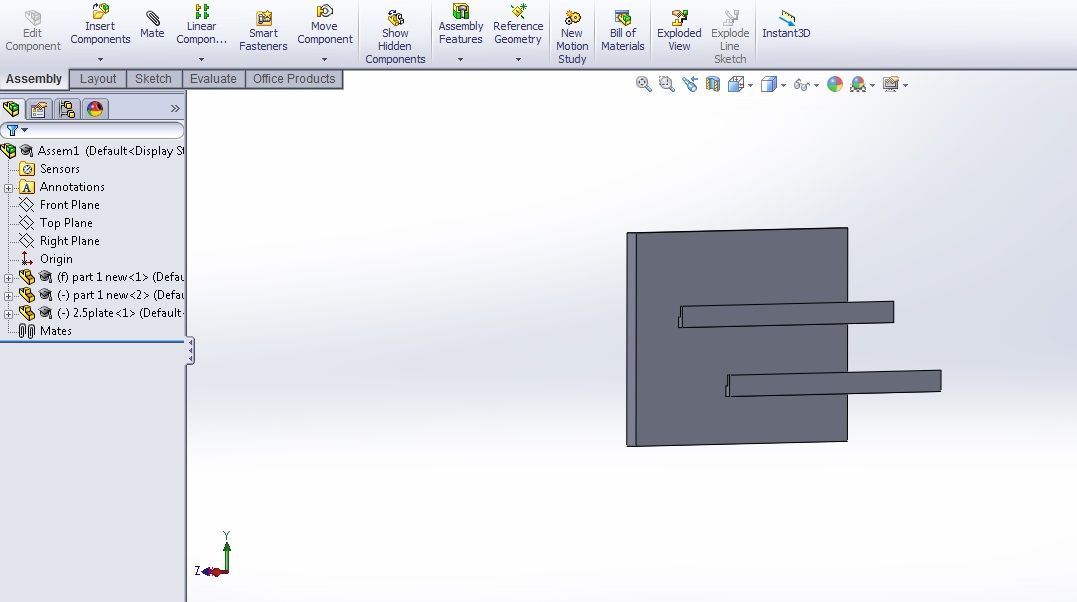Viewport: 1077px width, 602px height.
Task: Toggle the Instant3D tool
Action: point(785,24)
